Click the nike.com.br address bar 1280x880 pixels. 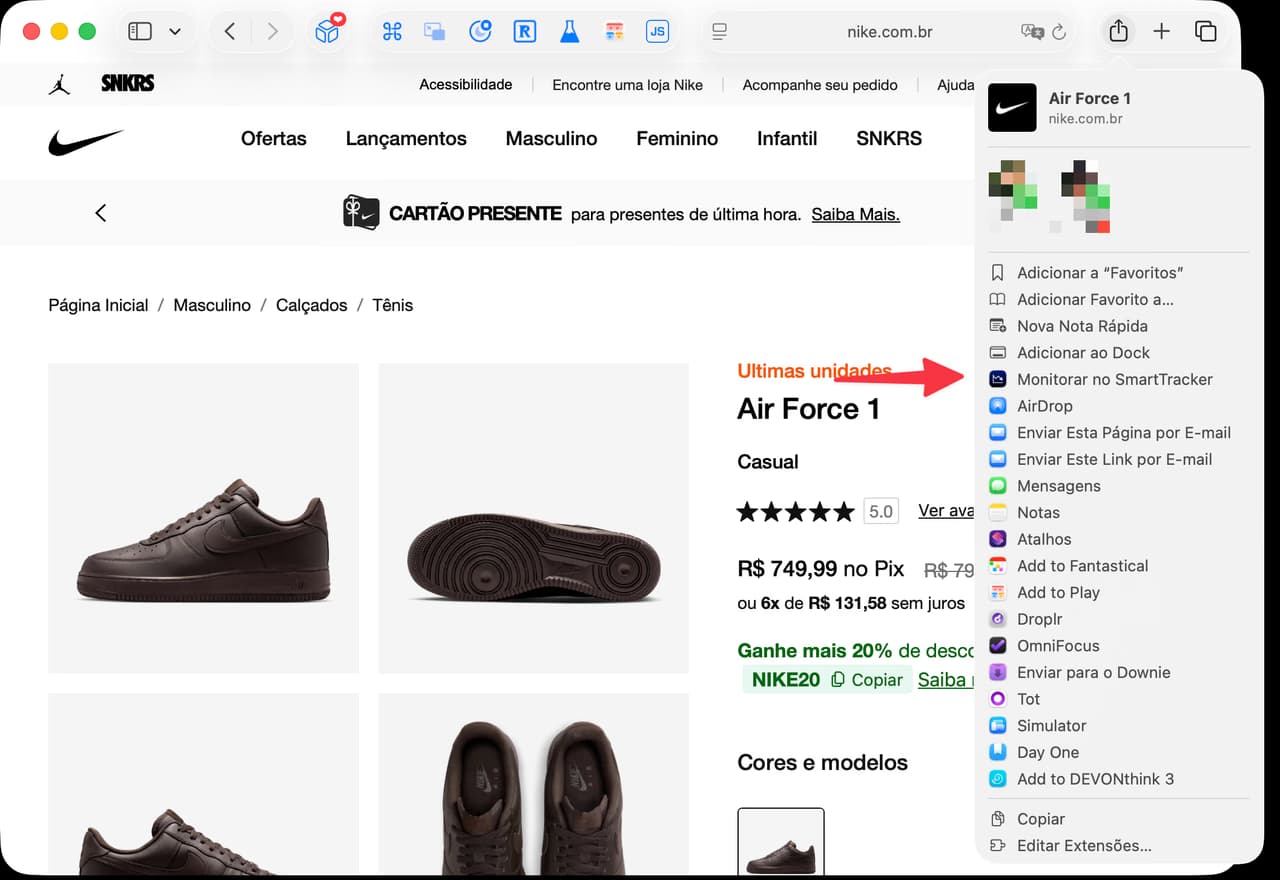point(889,32)
